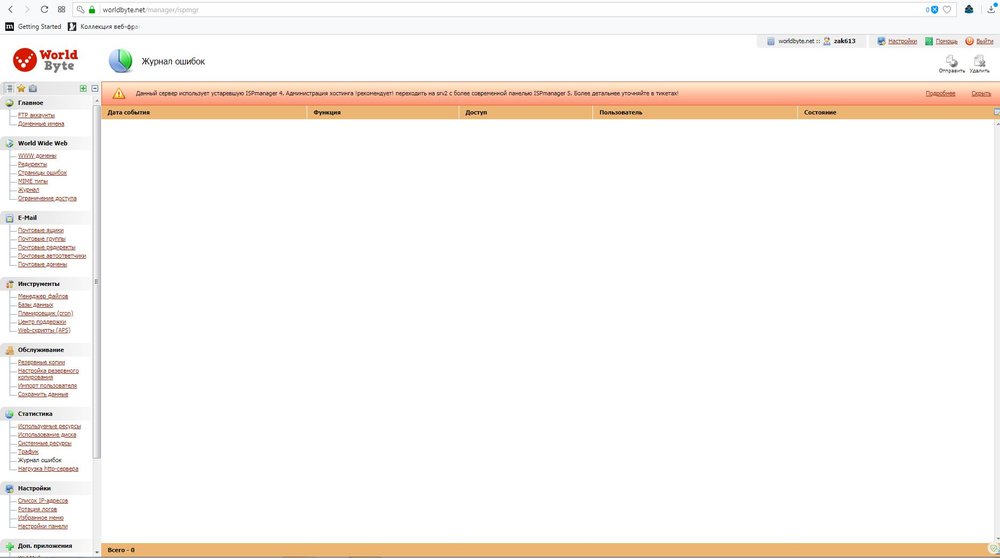Viewport: 1000px width, 558px height.
Task: Click the Подробнее link in warning banner
Action: coord(940,93)
